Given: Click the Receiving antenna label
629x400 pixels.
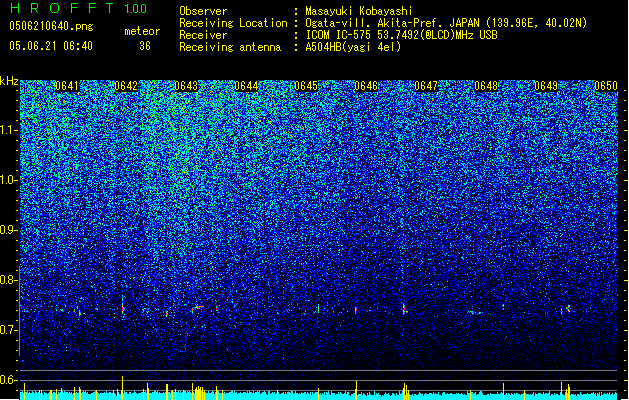Looking at the screenshot, I should click(230, 47).
